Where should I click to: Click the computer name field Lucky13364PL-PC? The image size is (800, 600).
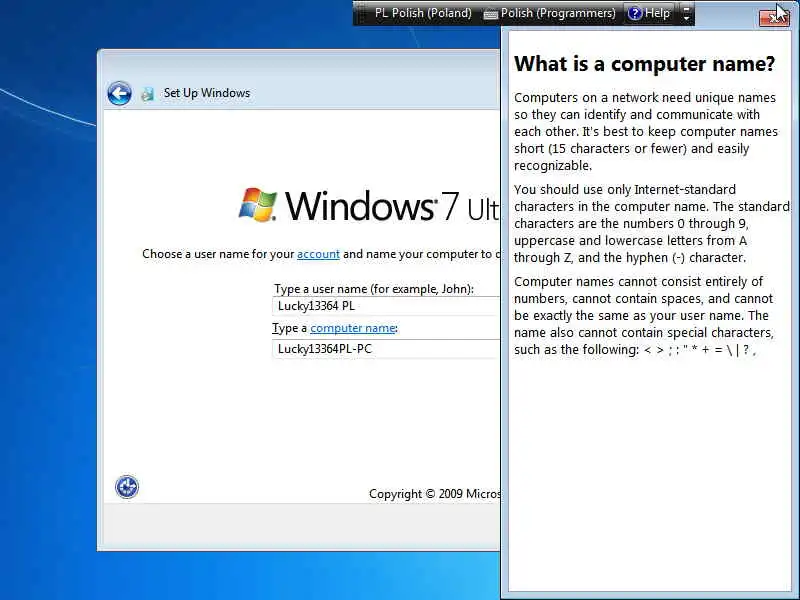(386, 349)
